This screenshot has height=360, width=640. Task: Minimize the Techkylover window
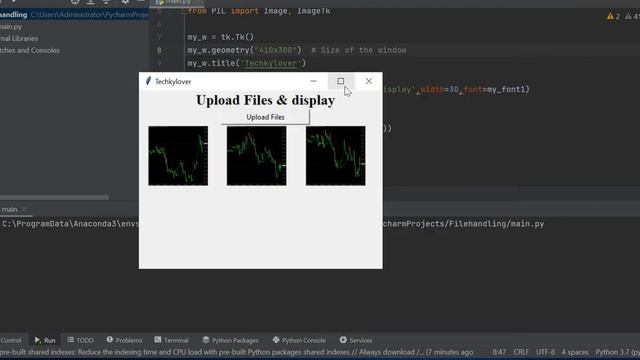click(313, 81)
